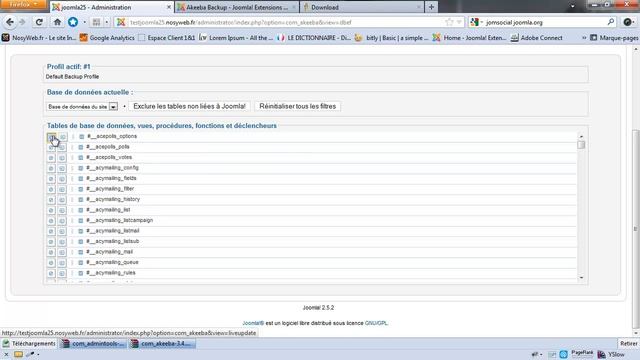Click the grid tiles toolbar icon
640x360 pixels.
[96, 22]
